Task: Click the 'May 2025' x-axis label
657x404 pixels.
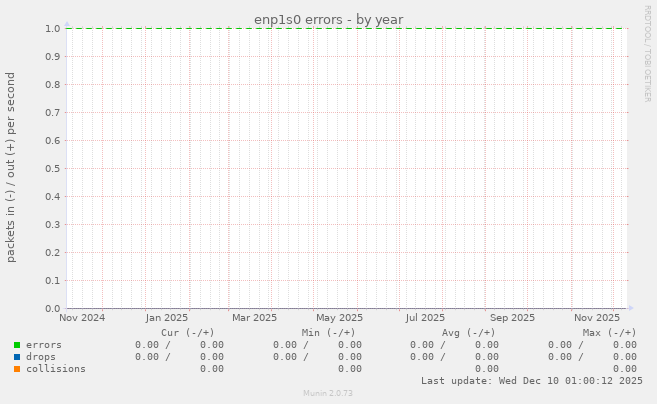Action: (x=339, y=318)
